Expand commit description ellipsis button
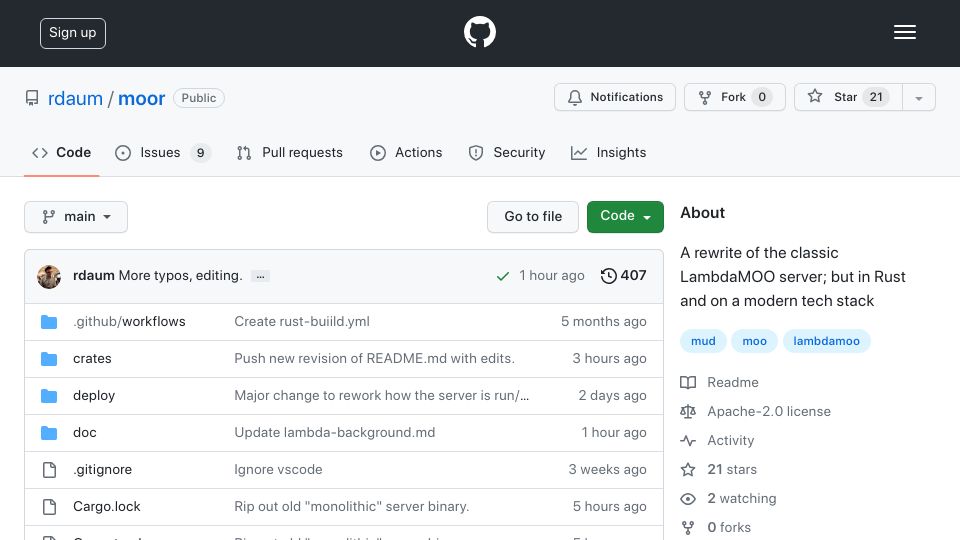 tap(260, 277)
